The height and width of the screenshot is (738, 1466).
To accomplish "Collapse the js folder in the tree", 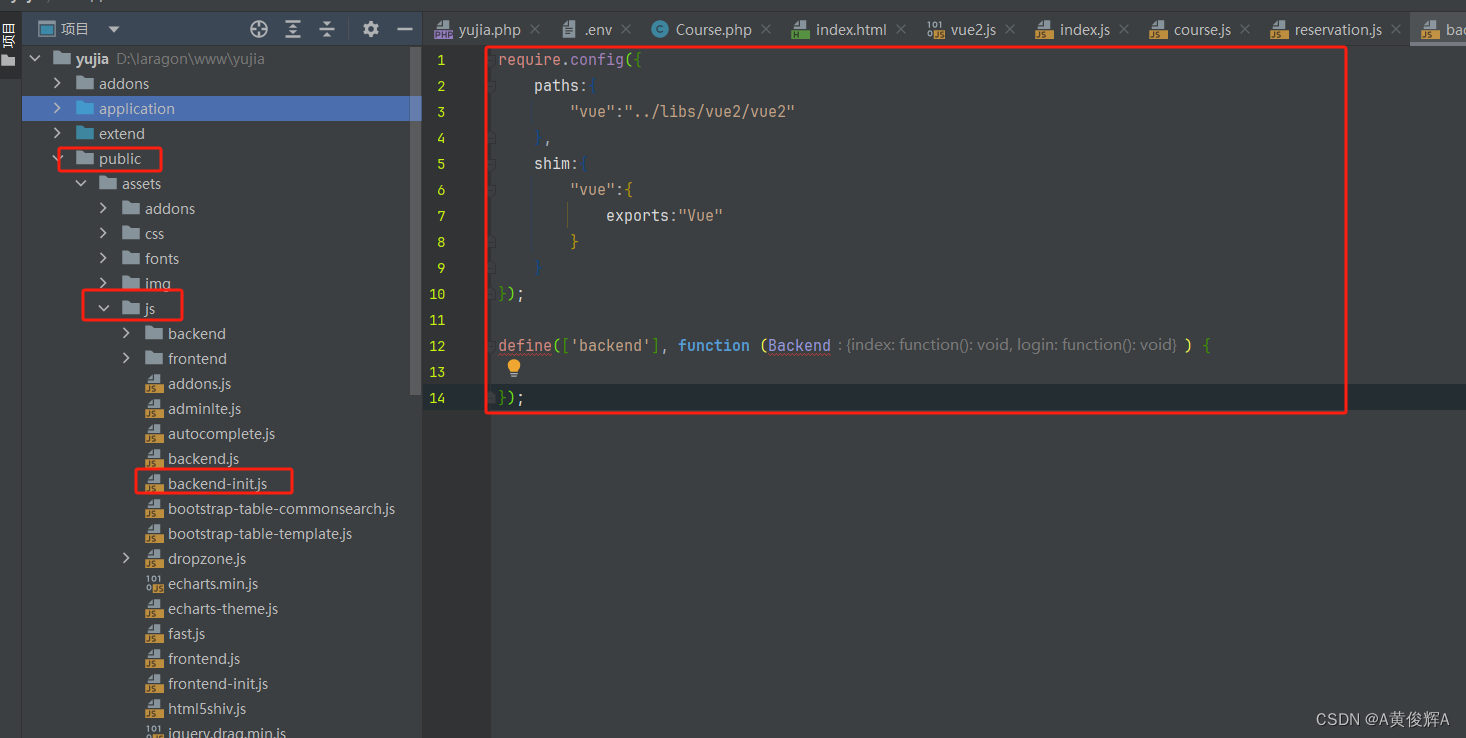I will 104,307.
